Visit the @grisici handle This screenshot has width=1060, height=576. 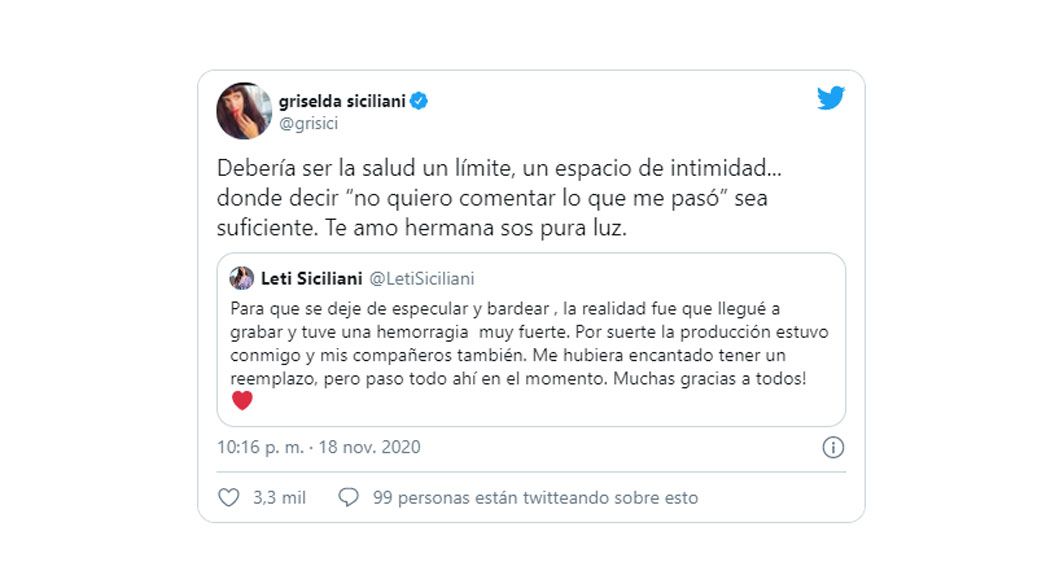308,124
